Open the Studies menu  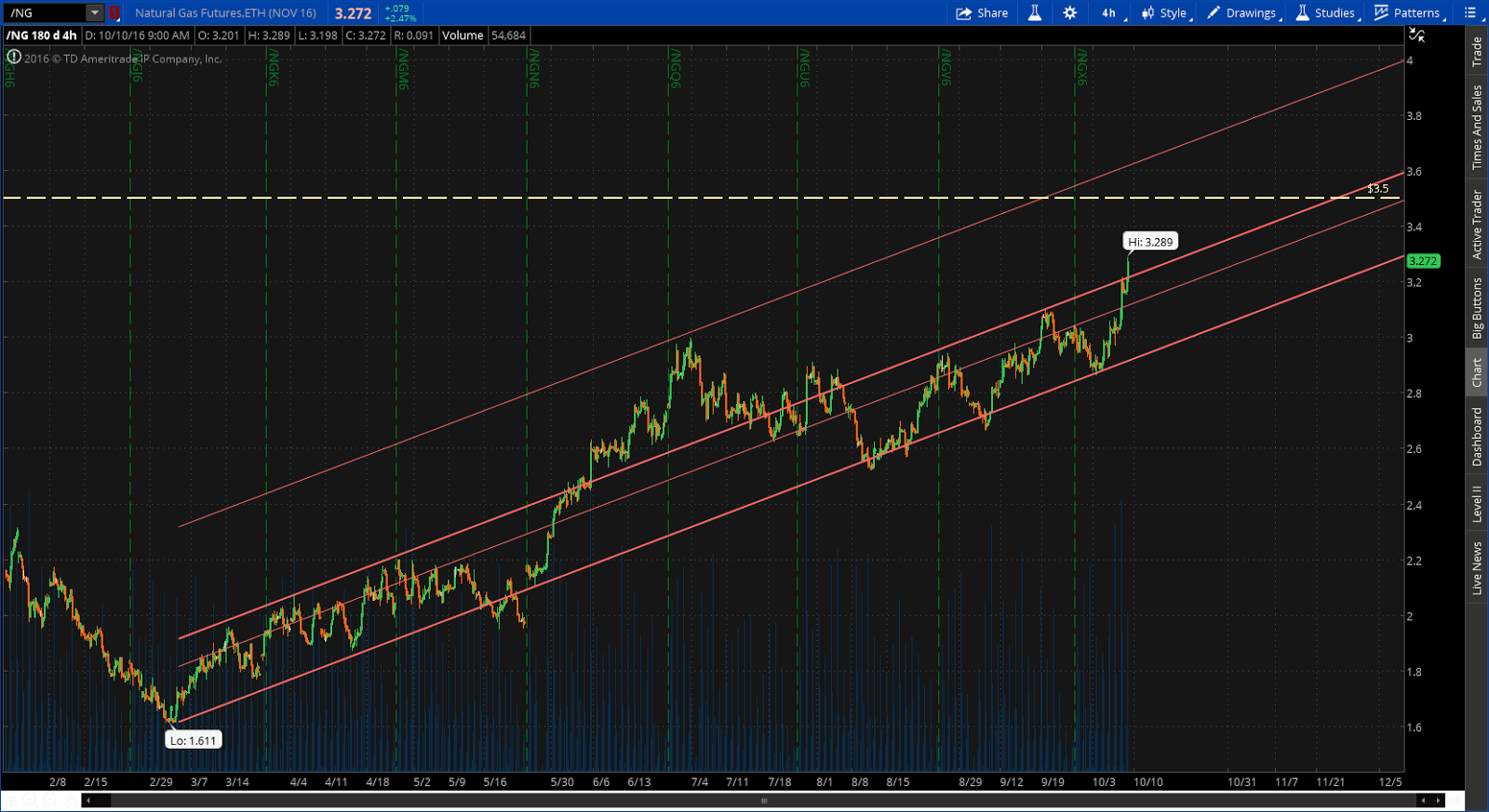click(x=1328, y=13)
